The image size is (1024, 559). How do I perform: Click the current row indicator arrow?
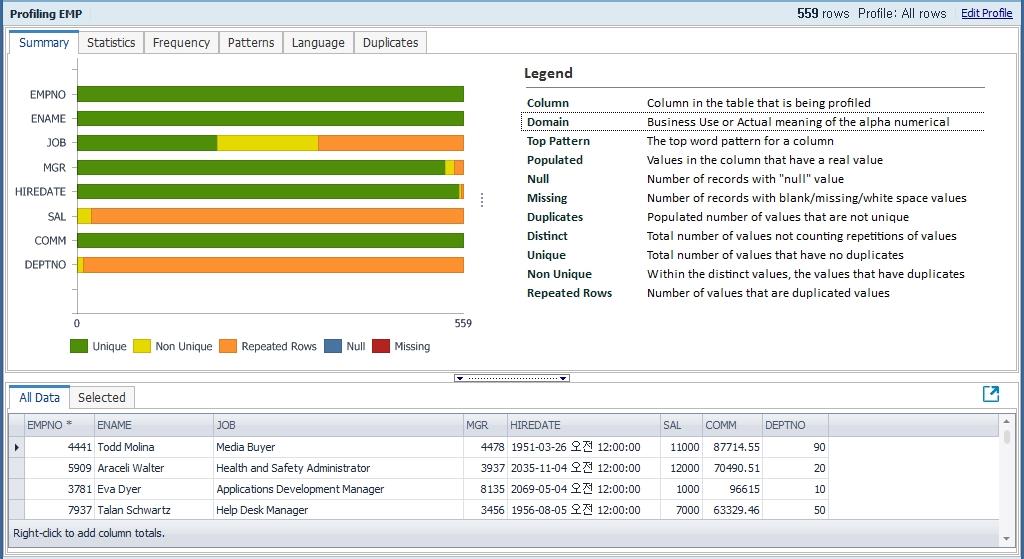click(16, 447)
